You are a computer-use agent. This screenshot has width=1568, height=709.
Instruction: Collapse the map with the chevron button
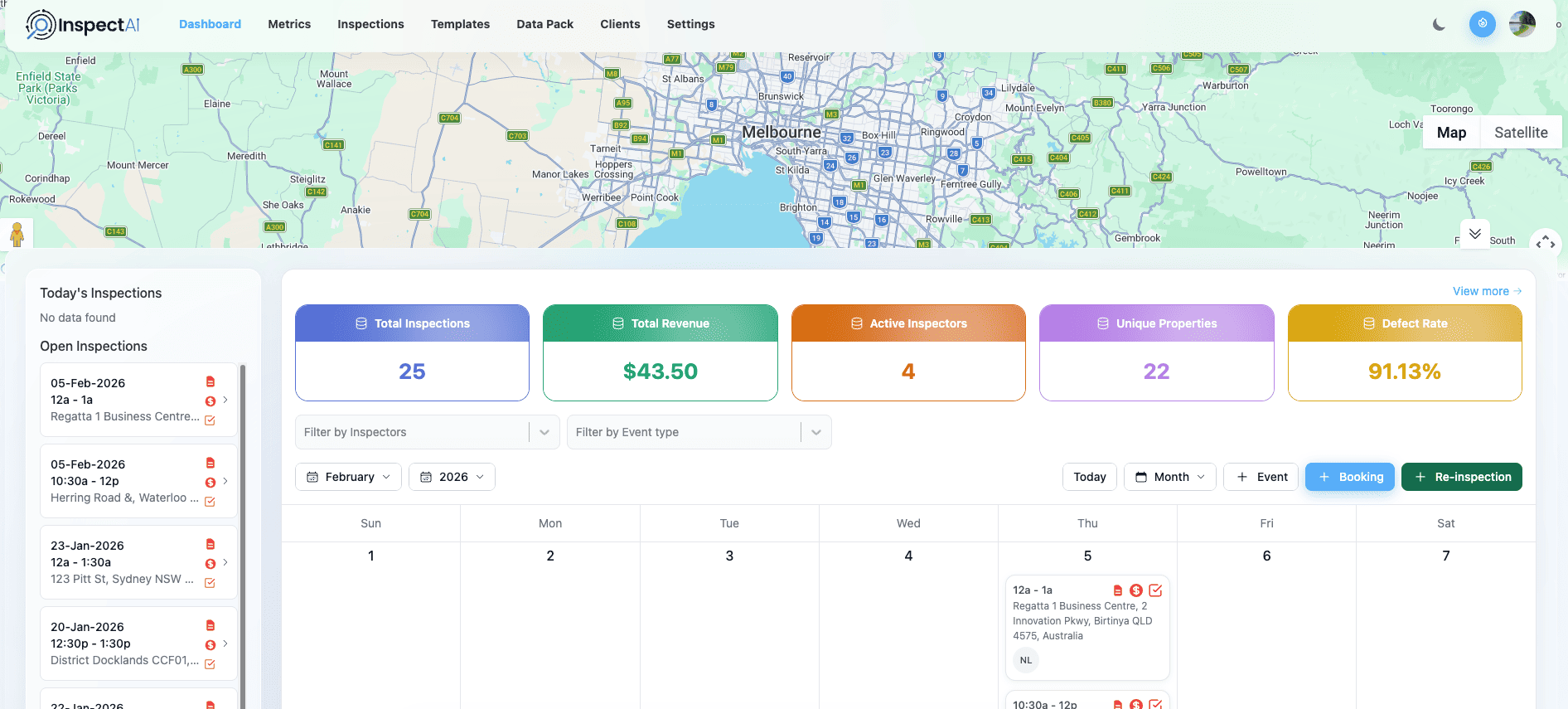(x=1475, y=234)
